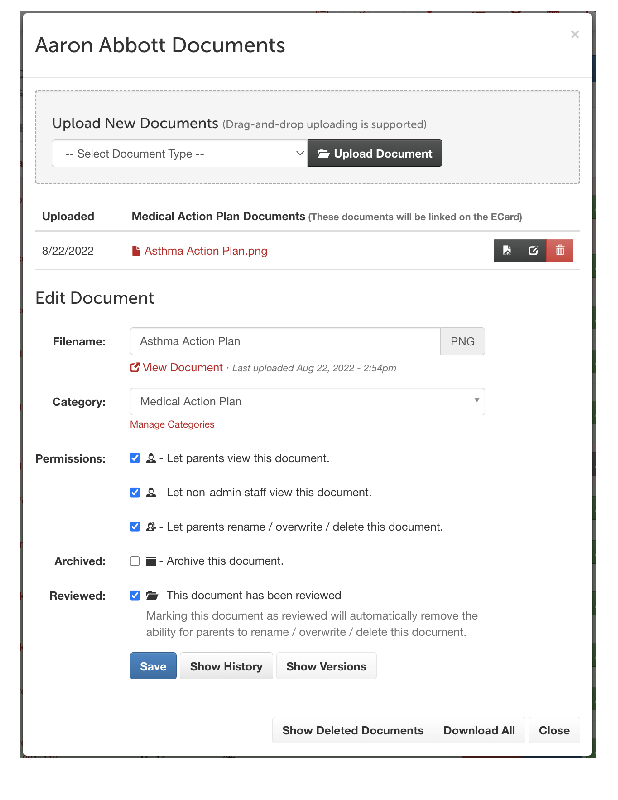
Task: Click the Marking this document as reviewed note
Action: 311,624
